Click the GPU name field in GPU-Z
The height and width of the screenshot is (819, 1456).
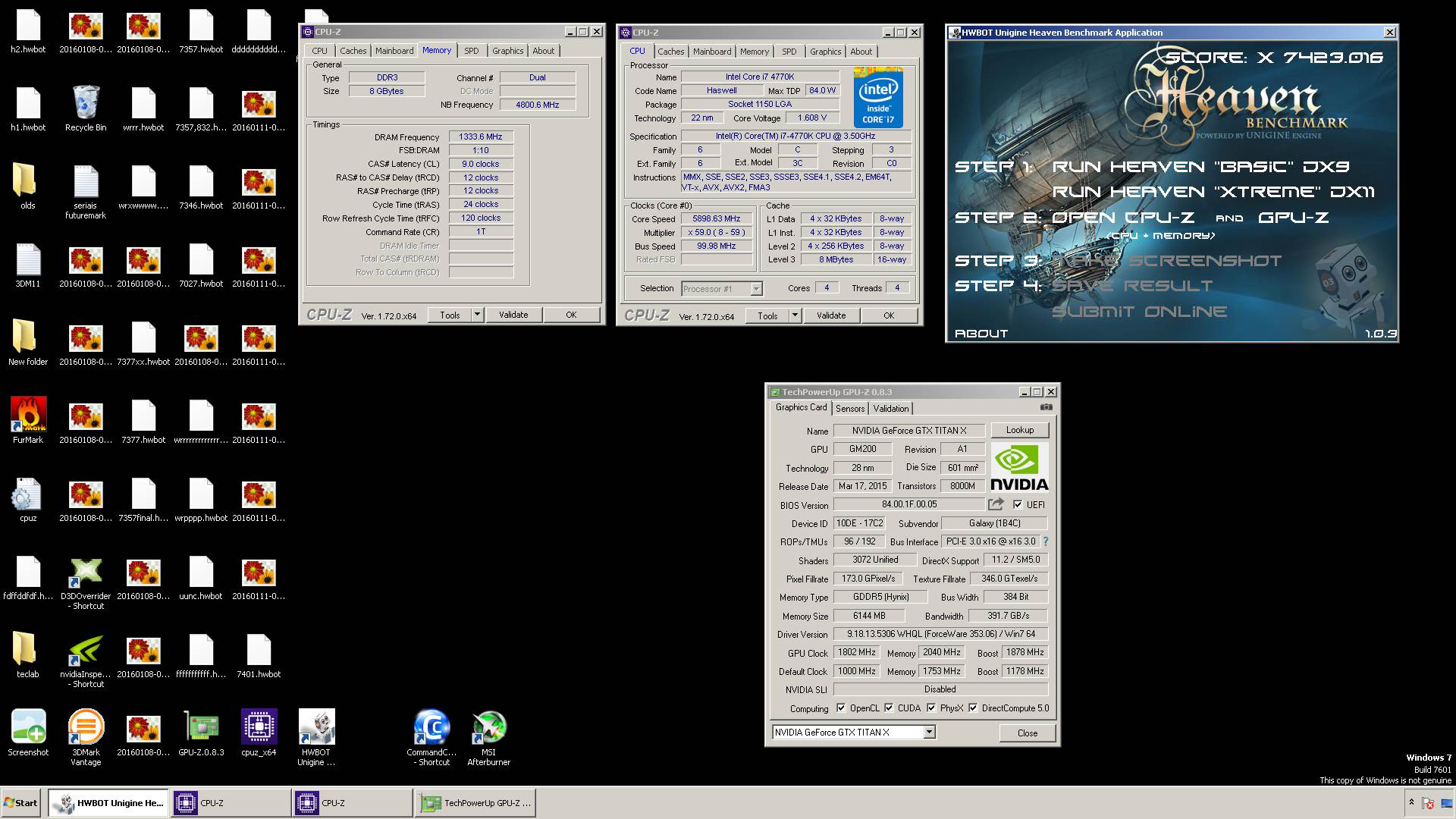pos(908,431)
